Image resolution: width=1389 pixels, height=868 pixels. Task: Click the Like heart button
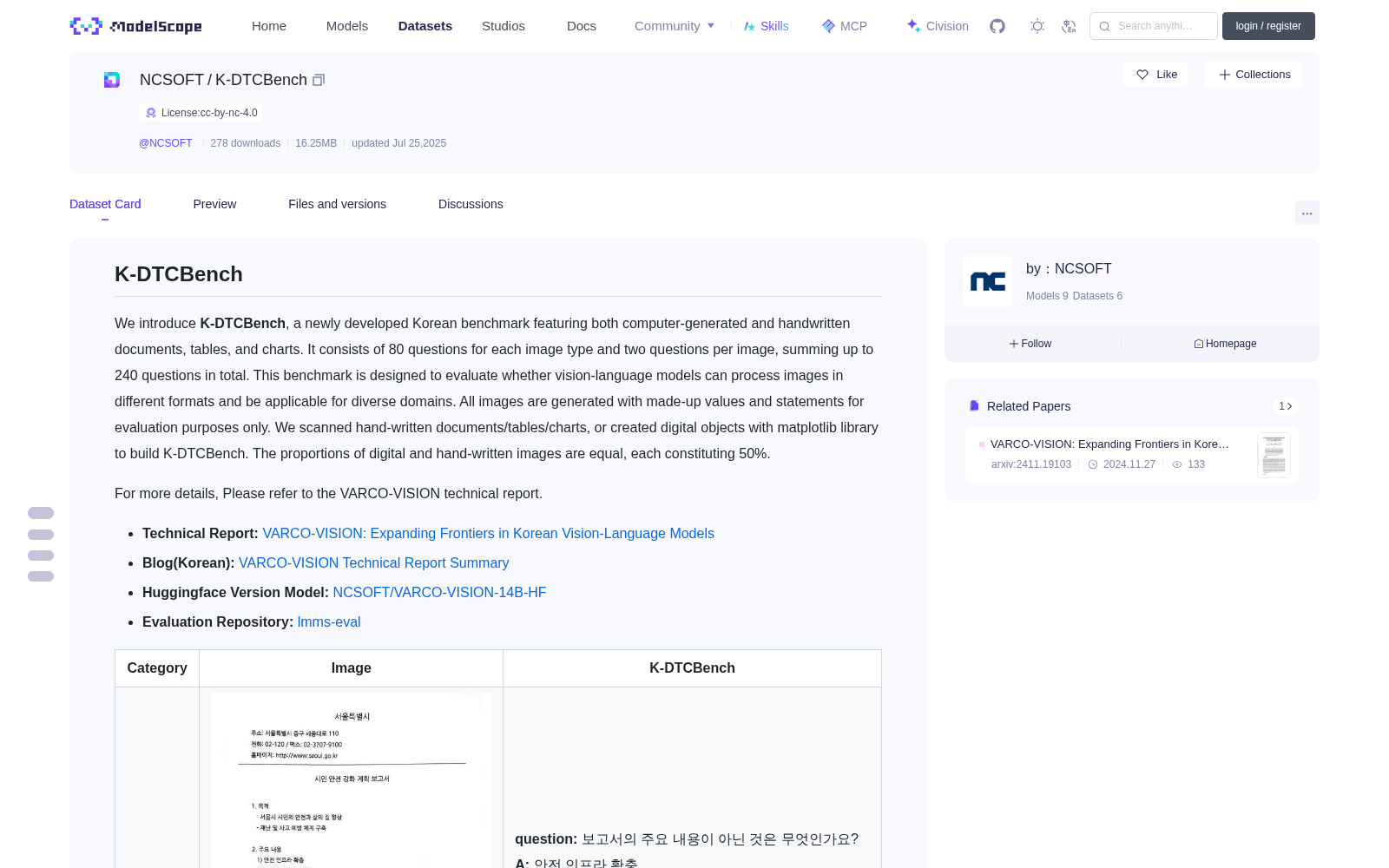point(1155,75)
